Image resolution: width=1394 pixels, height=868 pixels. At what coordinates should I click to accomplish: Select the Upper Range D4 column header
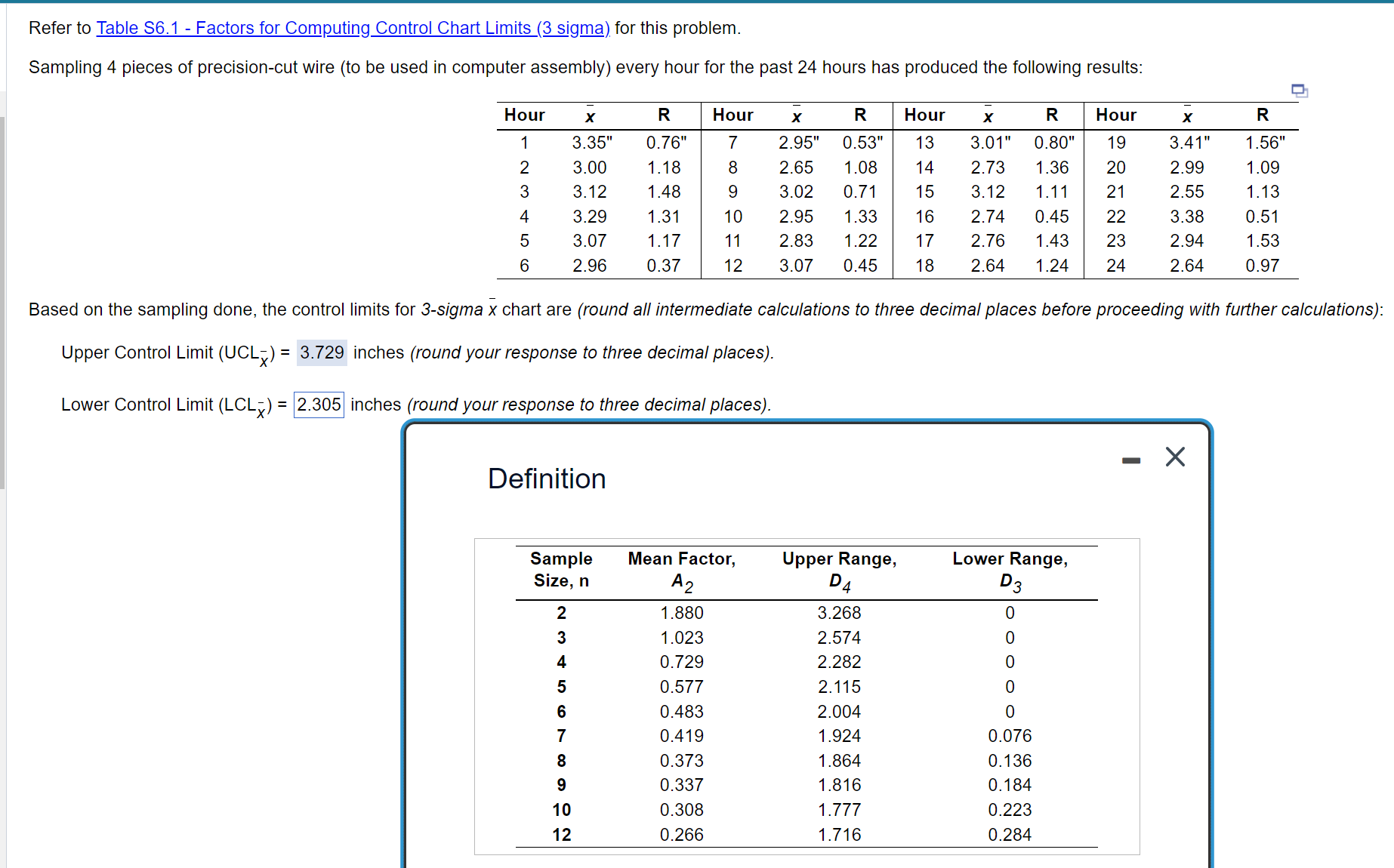[x=839, y=570]
